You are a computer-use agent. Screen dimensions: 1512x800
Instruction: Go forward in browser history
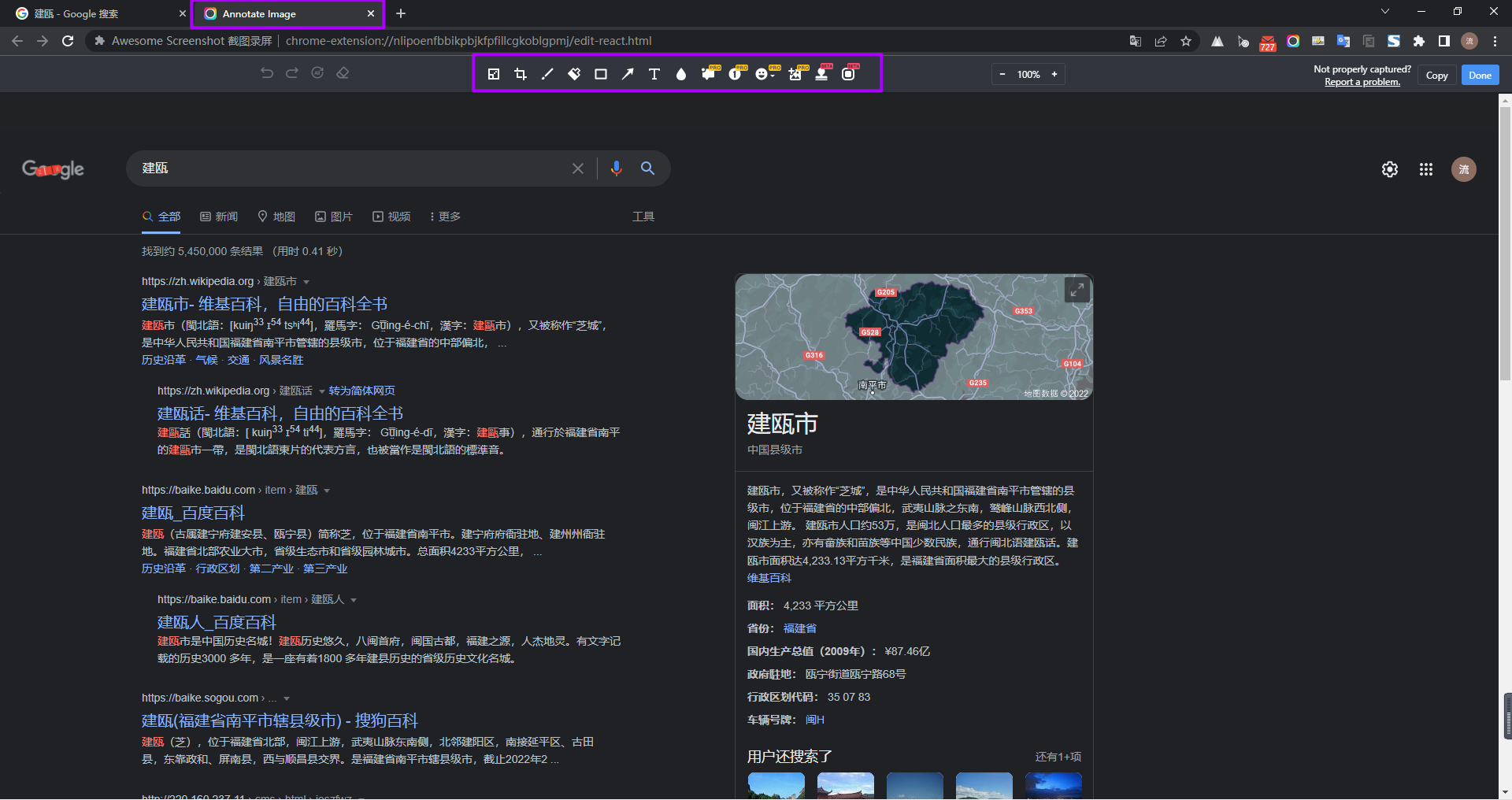click(x=43, y=41)
